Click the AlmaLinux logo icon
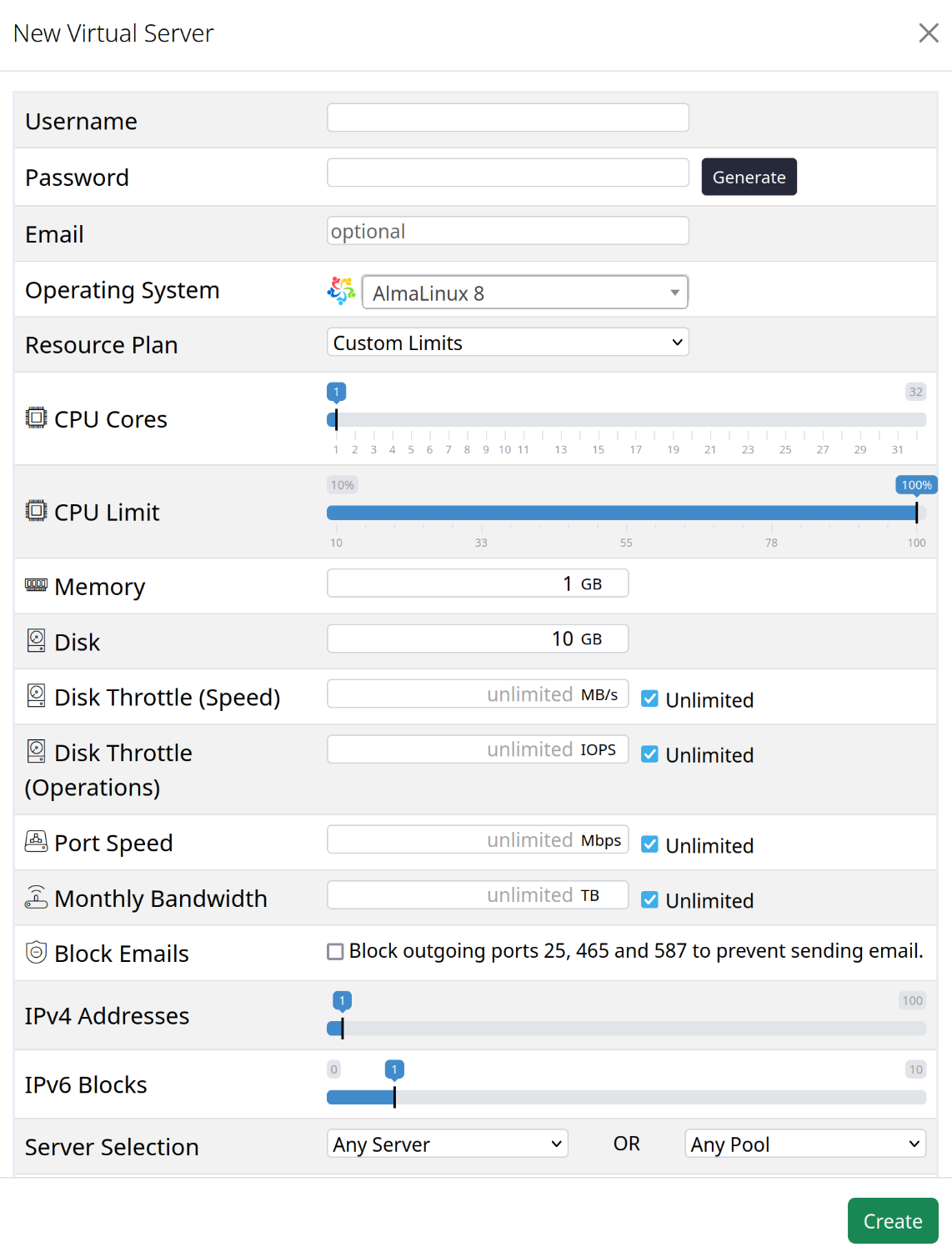952x1257 pixels. [x=341, y=291]
